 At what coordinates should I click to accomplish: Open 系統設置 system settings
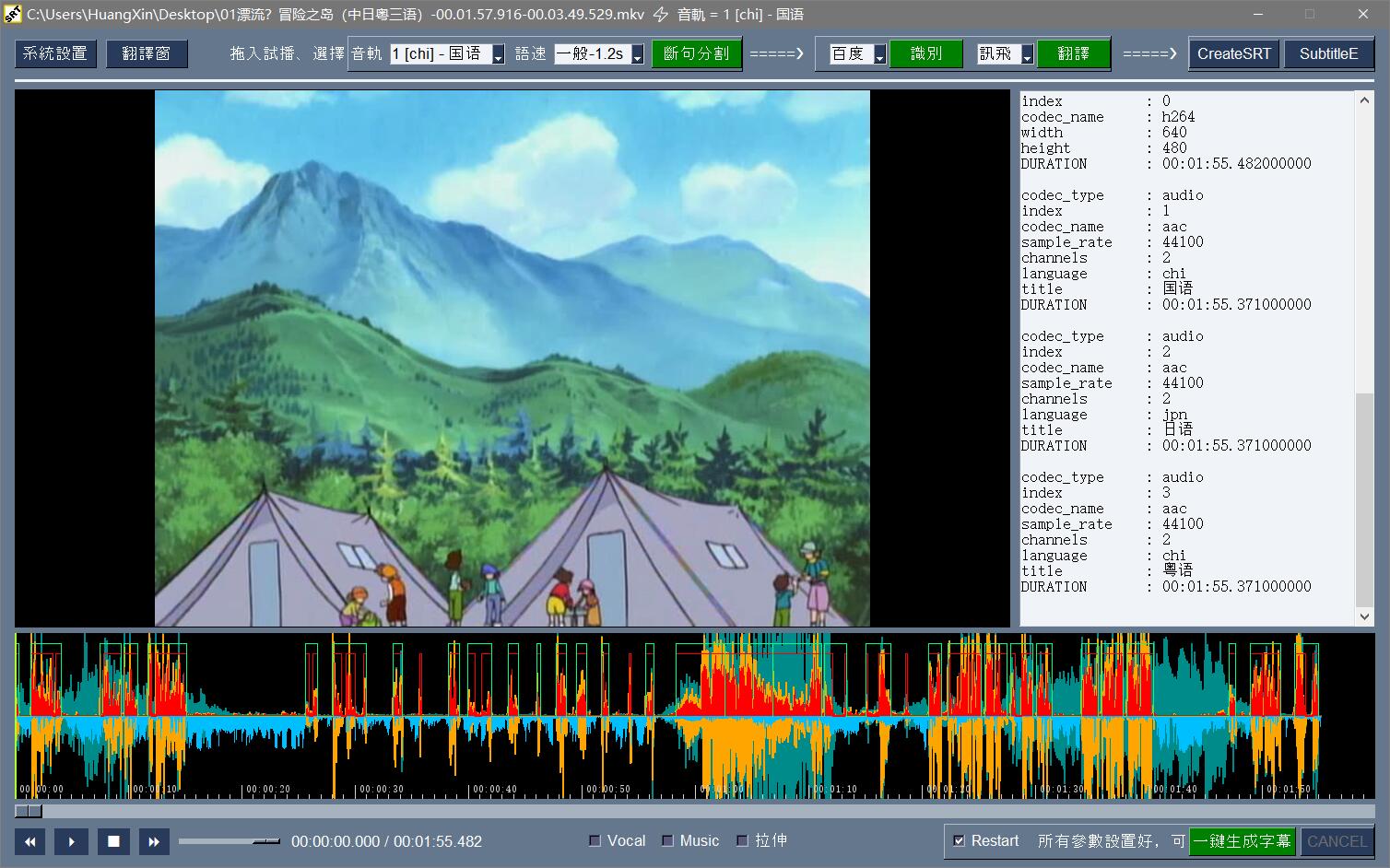click(x=54, y=53)
